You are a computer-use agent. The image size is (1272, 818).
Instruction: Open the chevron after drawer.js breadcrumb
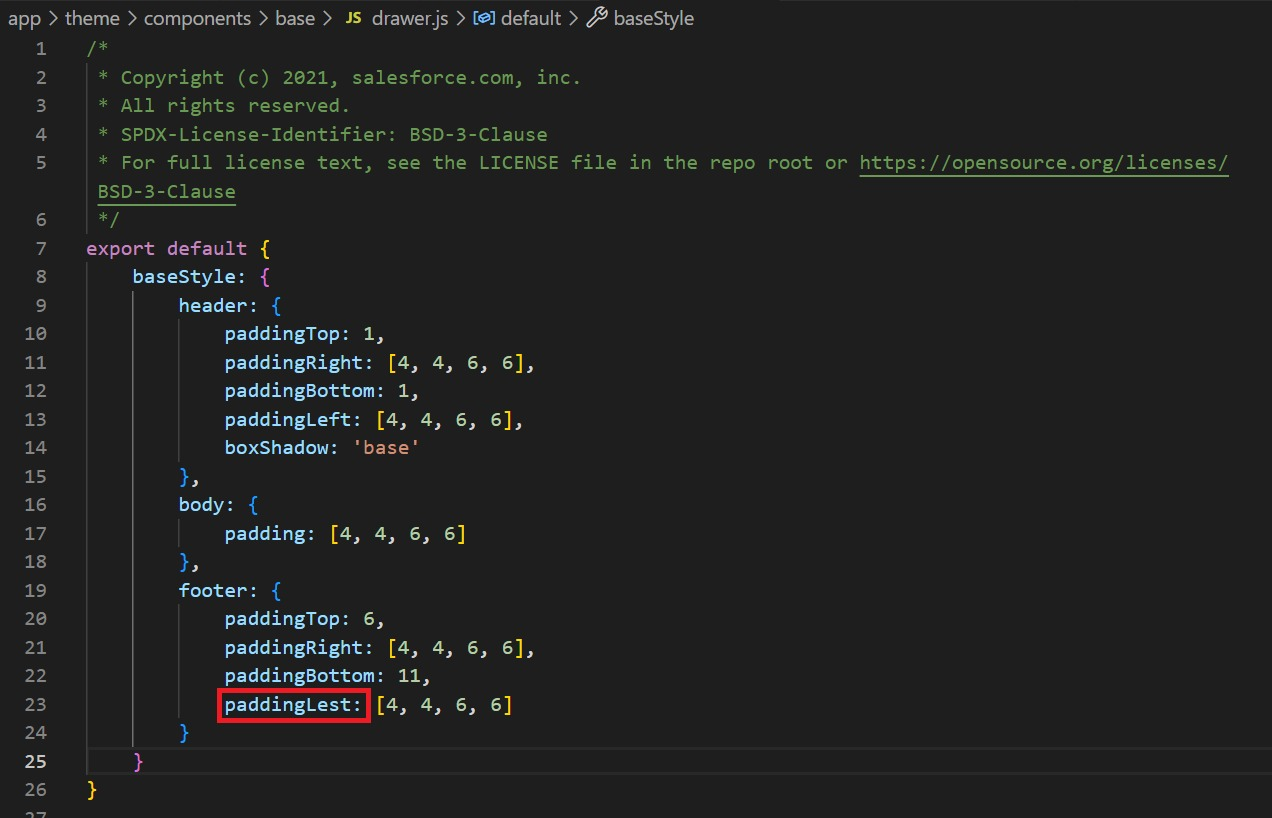458,18
